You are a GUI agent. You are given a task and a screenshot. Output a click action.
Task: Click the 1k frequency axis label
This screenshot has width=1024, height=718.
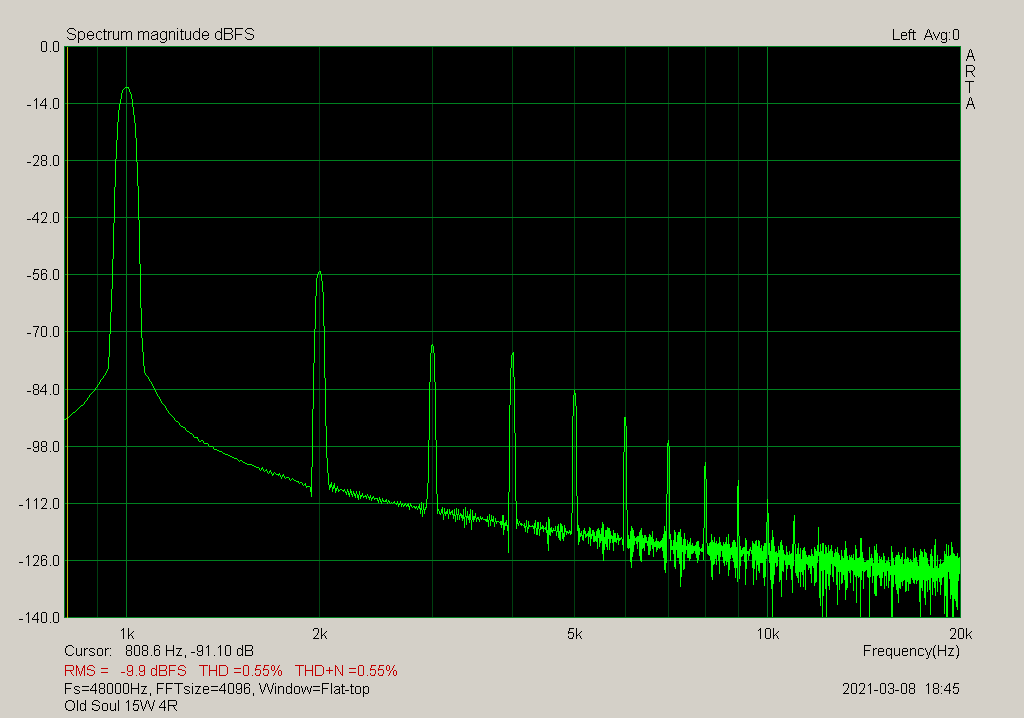pyautogui.click(x=127, y=634)
